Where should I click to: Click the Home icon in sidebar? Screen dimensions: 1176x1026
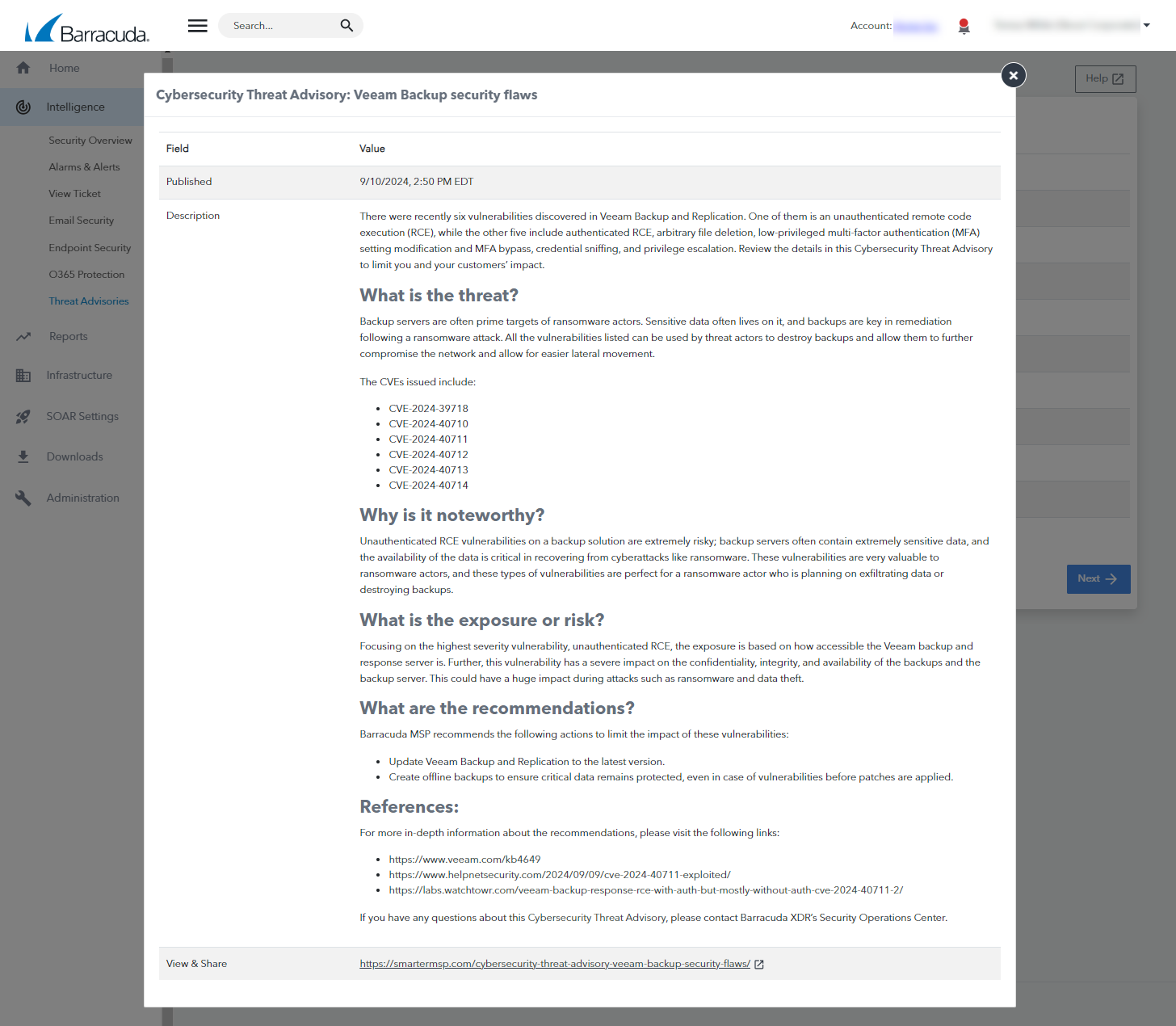click(23, 68)
